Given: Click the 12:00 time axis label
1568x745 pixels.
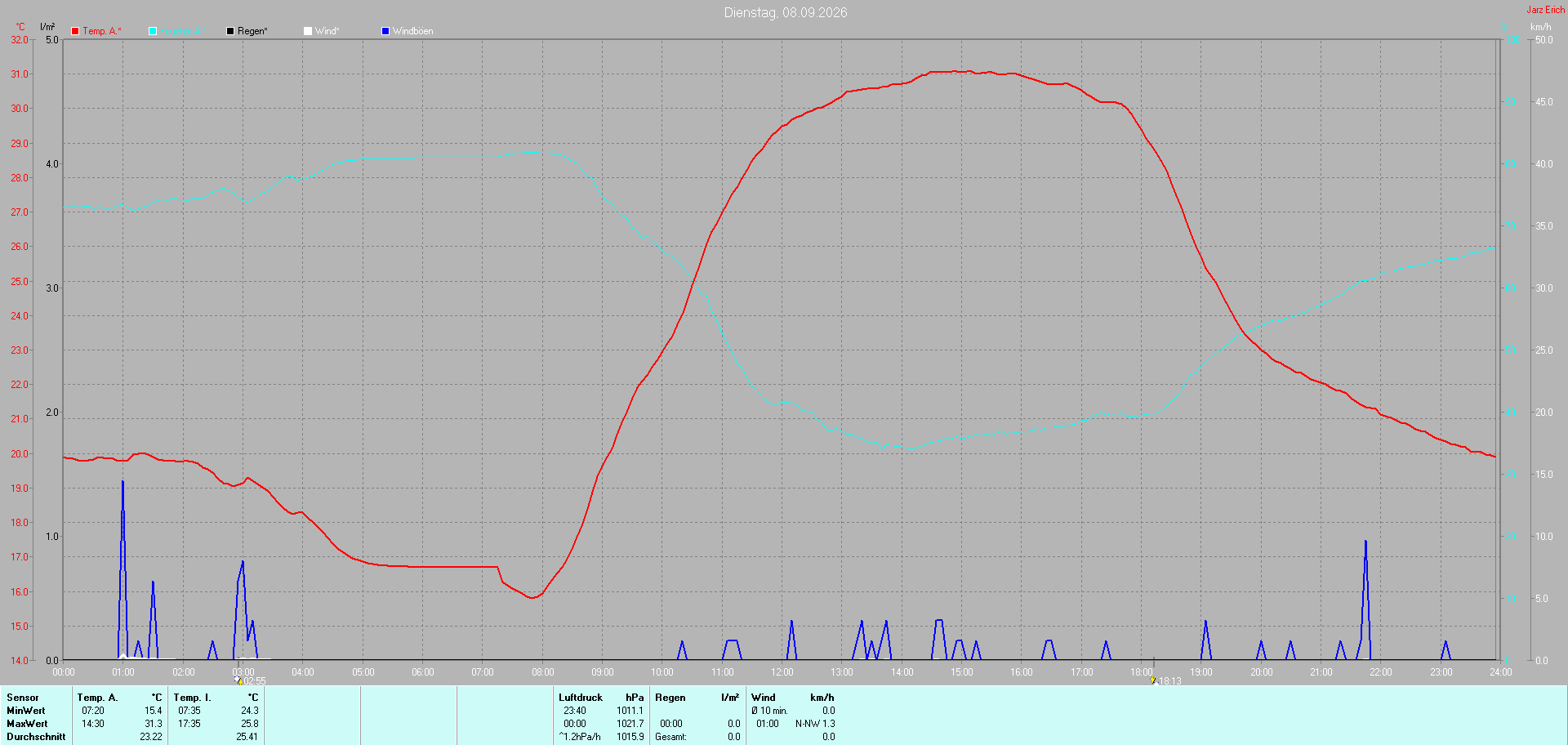Looking at the screenshot, I should [x=782, y=672].
